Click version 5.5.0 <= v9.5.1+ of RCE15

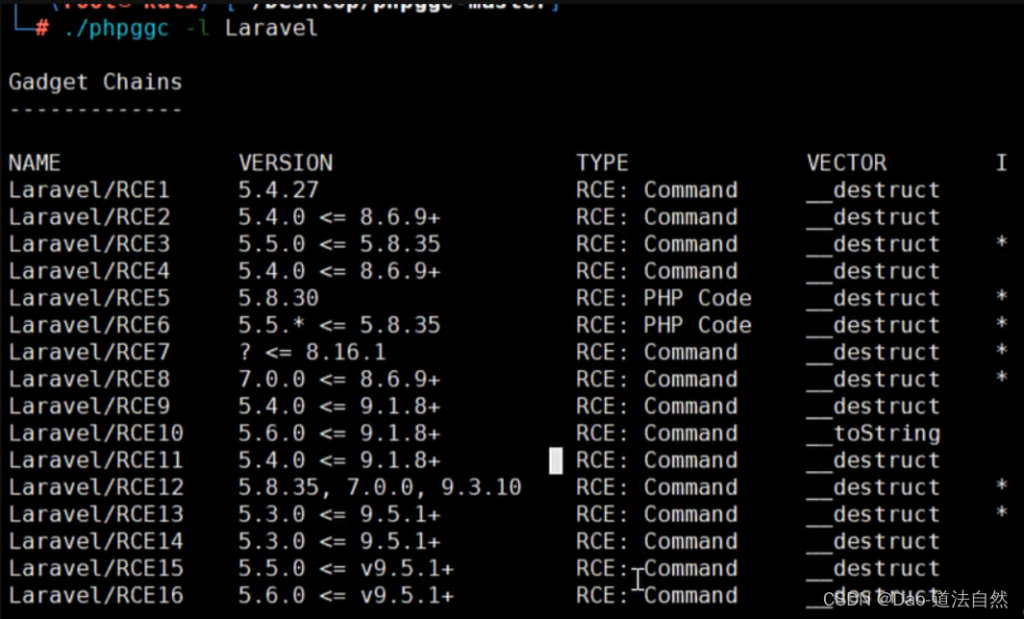(345, 569)
